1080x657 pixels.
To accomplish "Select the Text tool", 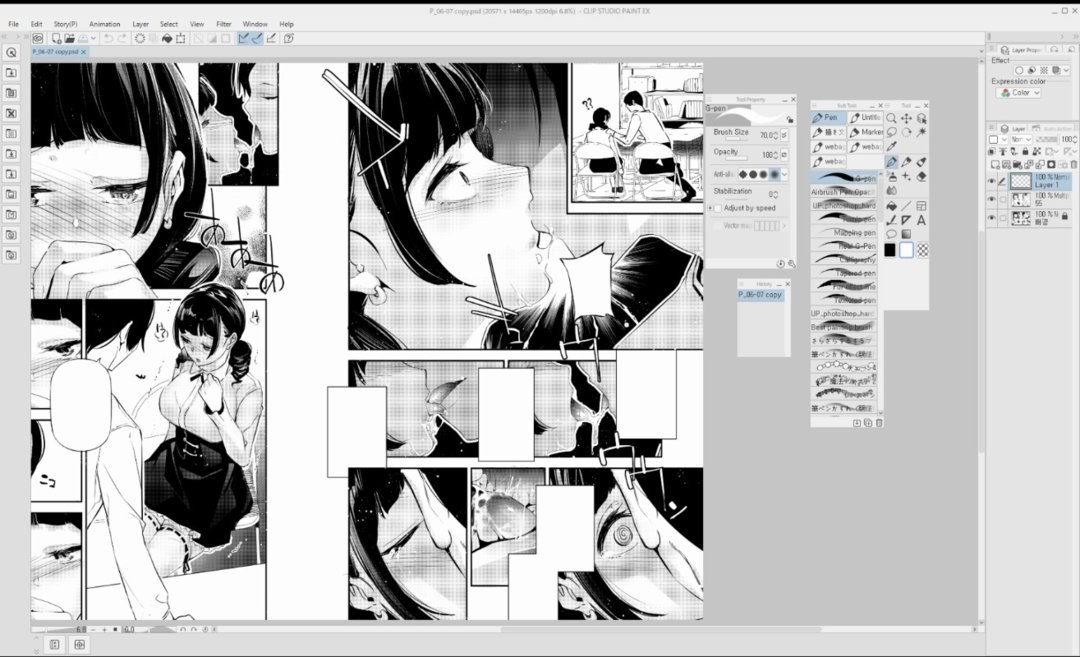I will (922, 220).
